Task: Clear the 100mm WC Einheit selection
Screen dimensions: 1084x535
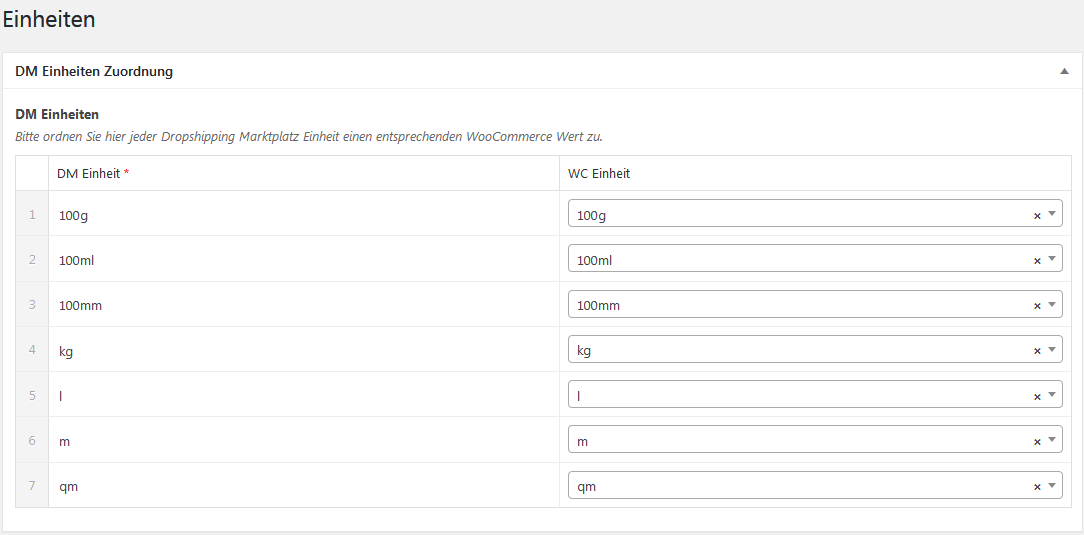Action: coord(1037,306)
